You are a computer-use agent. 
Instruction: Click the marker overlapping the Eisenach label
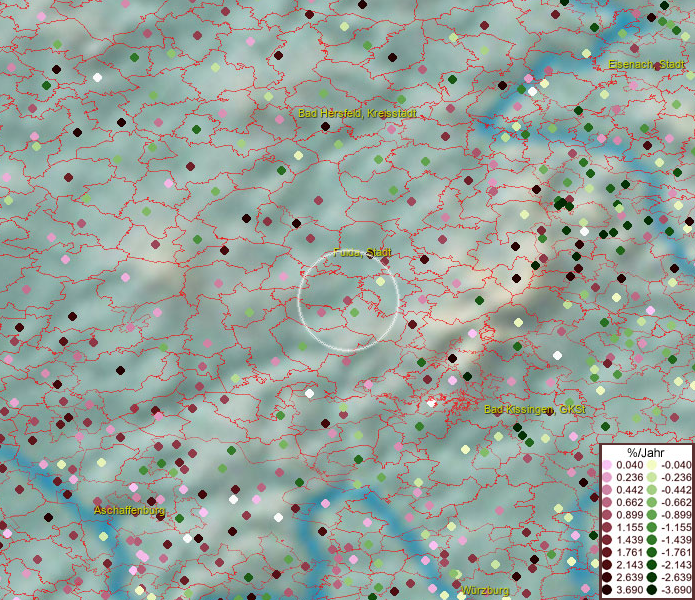tap(657, 67)
